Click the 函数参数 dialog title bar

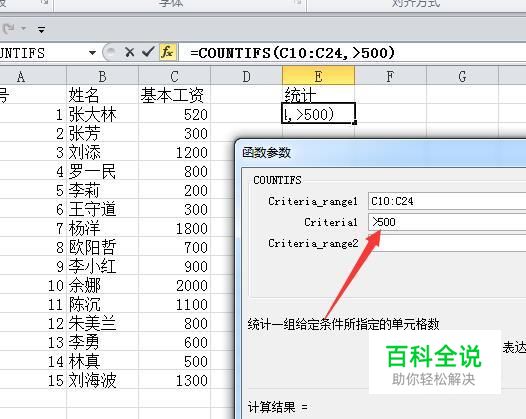381,153
